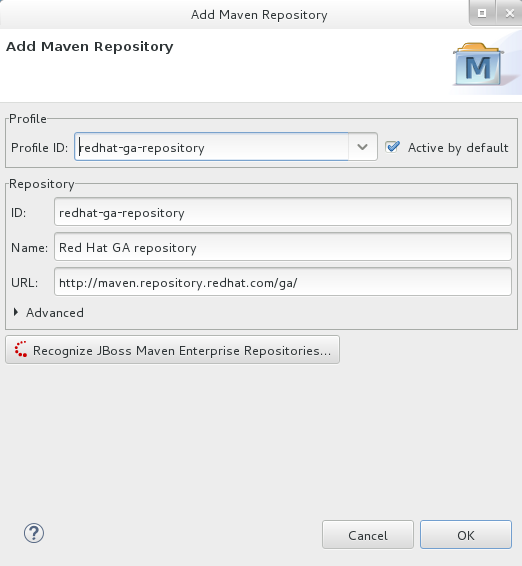Click the Add Maven Repository title bar
522x566 pixels.
tap(259, 15)
